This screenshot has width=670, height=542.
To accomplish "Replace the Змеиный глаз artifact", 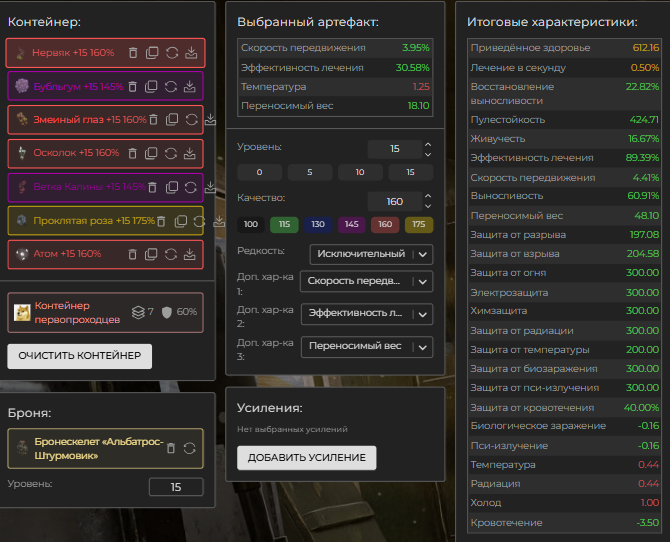I will (x=191, y=120).
